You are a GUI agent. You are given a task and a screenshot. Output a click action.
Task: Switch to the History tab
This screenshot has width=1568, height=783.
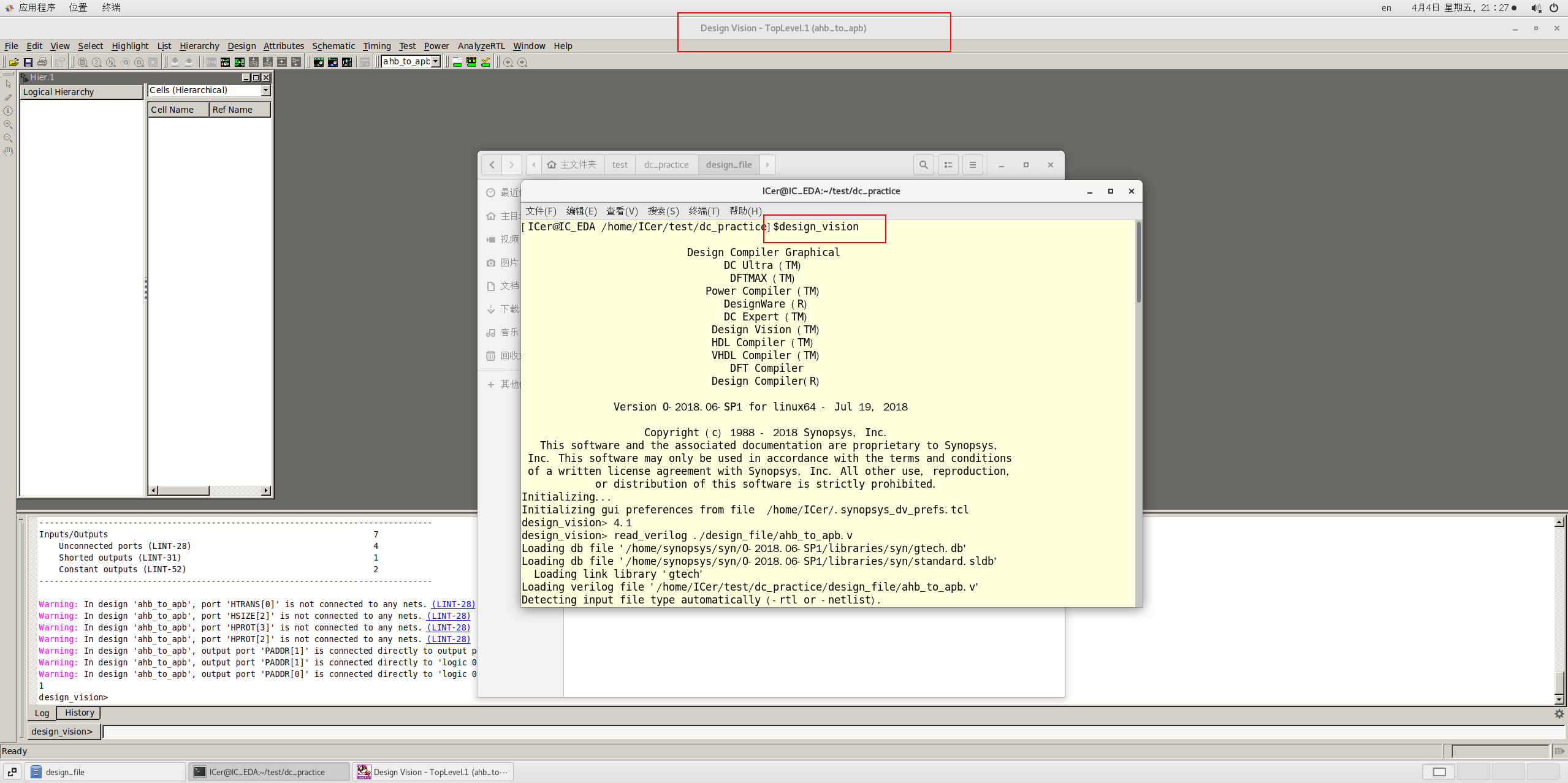pos(80,713)
